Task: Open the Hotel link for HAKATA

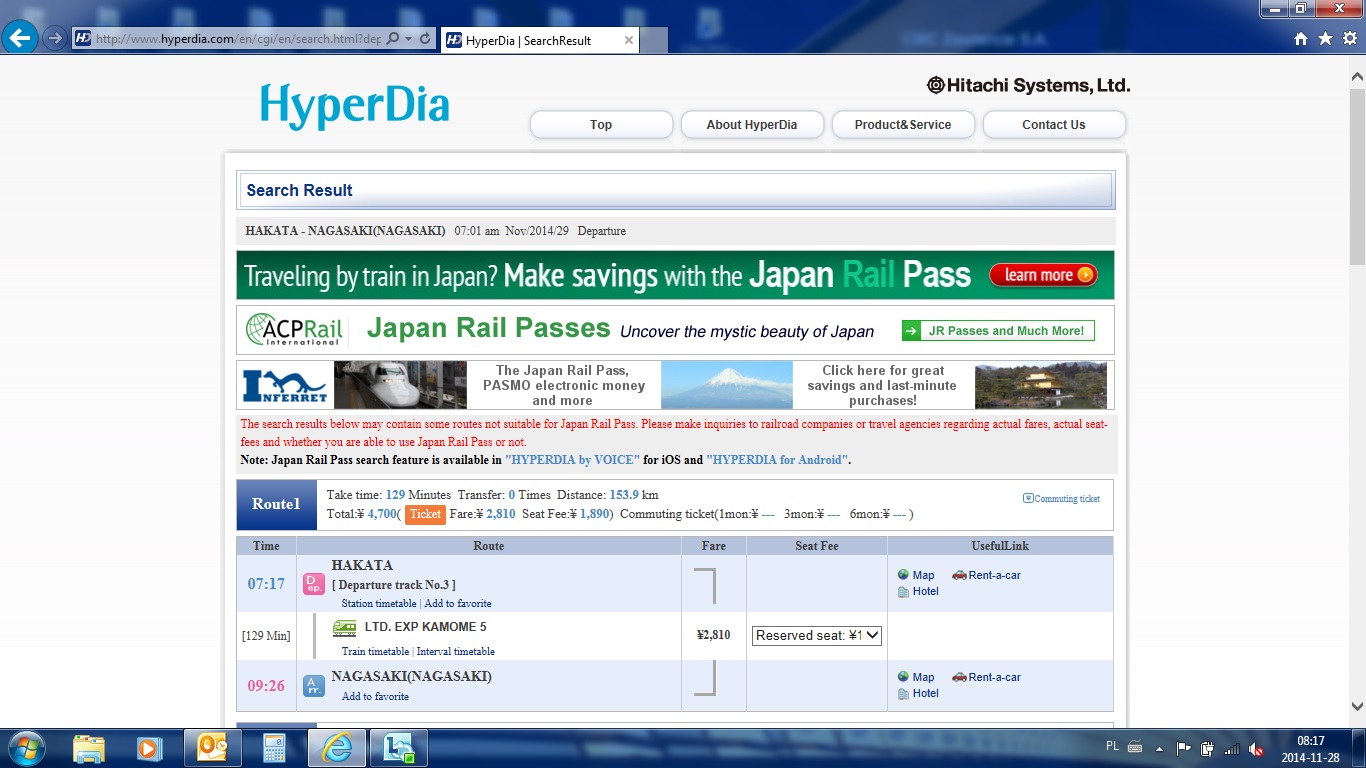Action: click(918, 592)
